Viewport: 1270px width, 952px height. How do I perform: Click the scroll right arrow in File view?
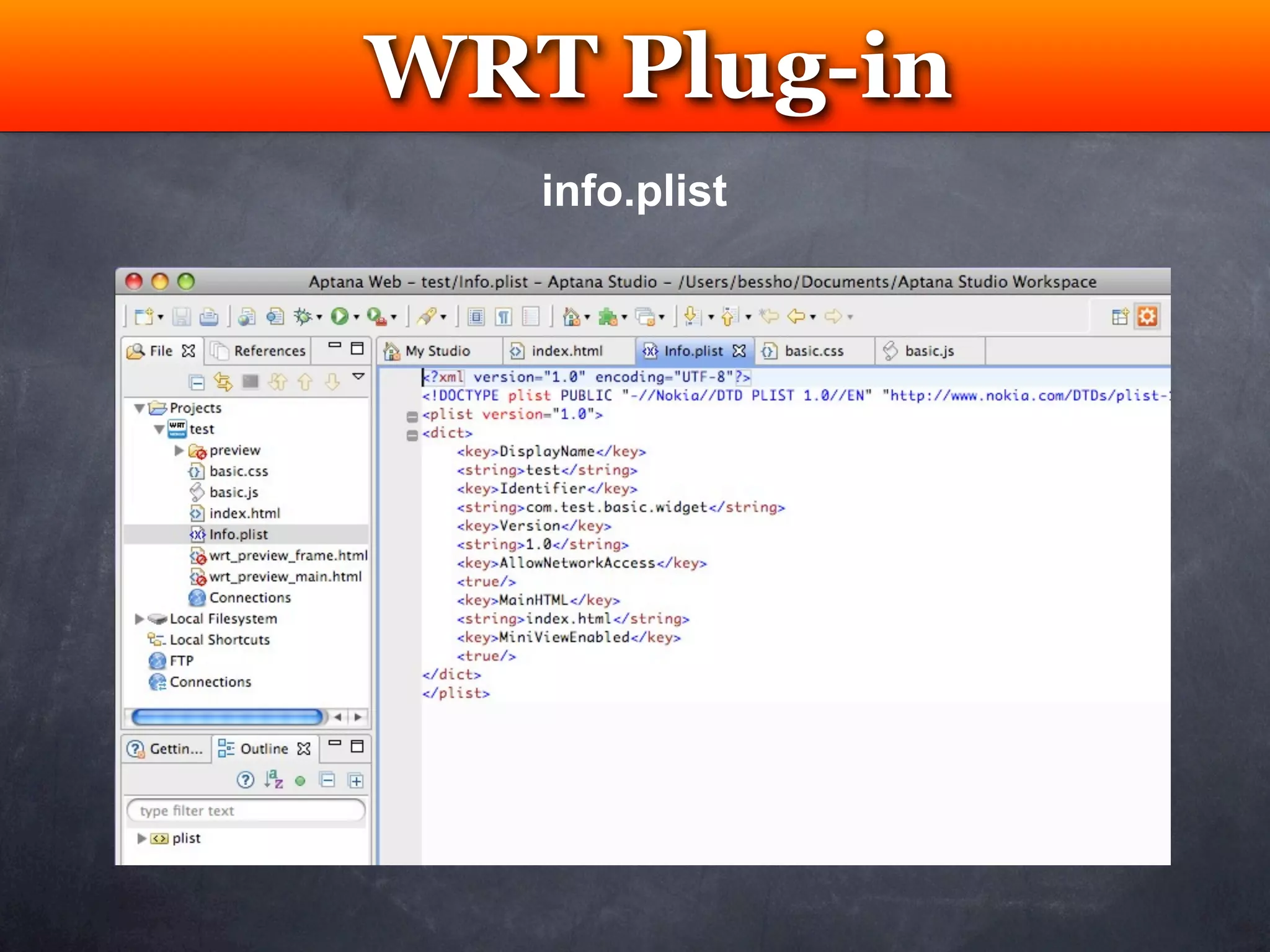358,717
